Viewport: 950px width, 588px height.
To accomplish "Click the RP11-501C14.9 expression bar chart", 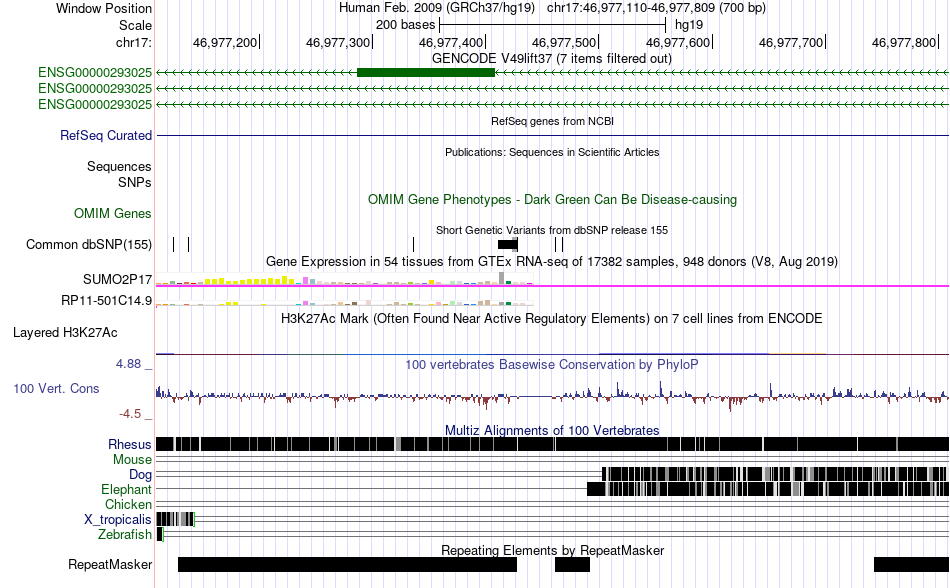I will point(345,302).
